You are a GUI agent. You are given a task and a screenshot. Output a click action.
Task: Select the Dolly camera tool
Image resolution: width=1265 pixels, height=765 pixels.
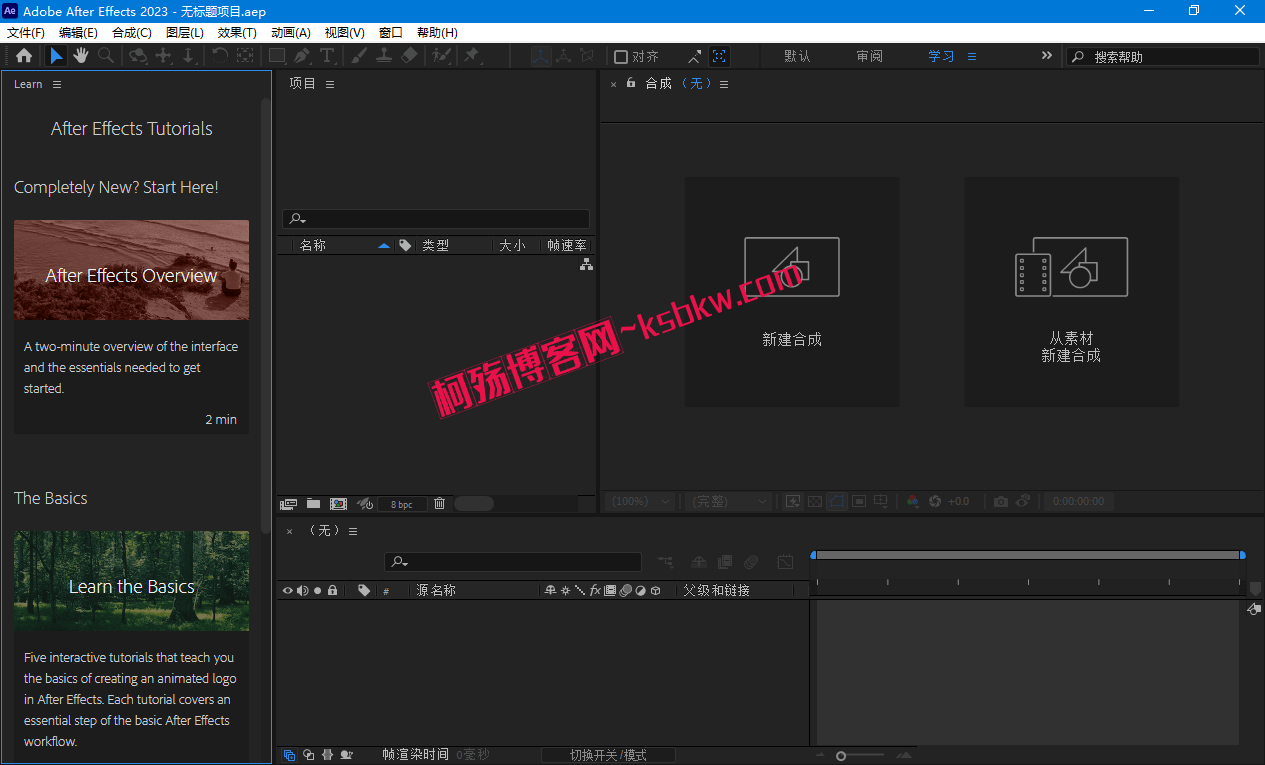(188, 56)
